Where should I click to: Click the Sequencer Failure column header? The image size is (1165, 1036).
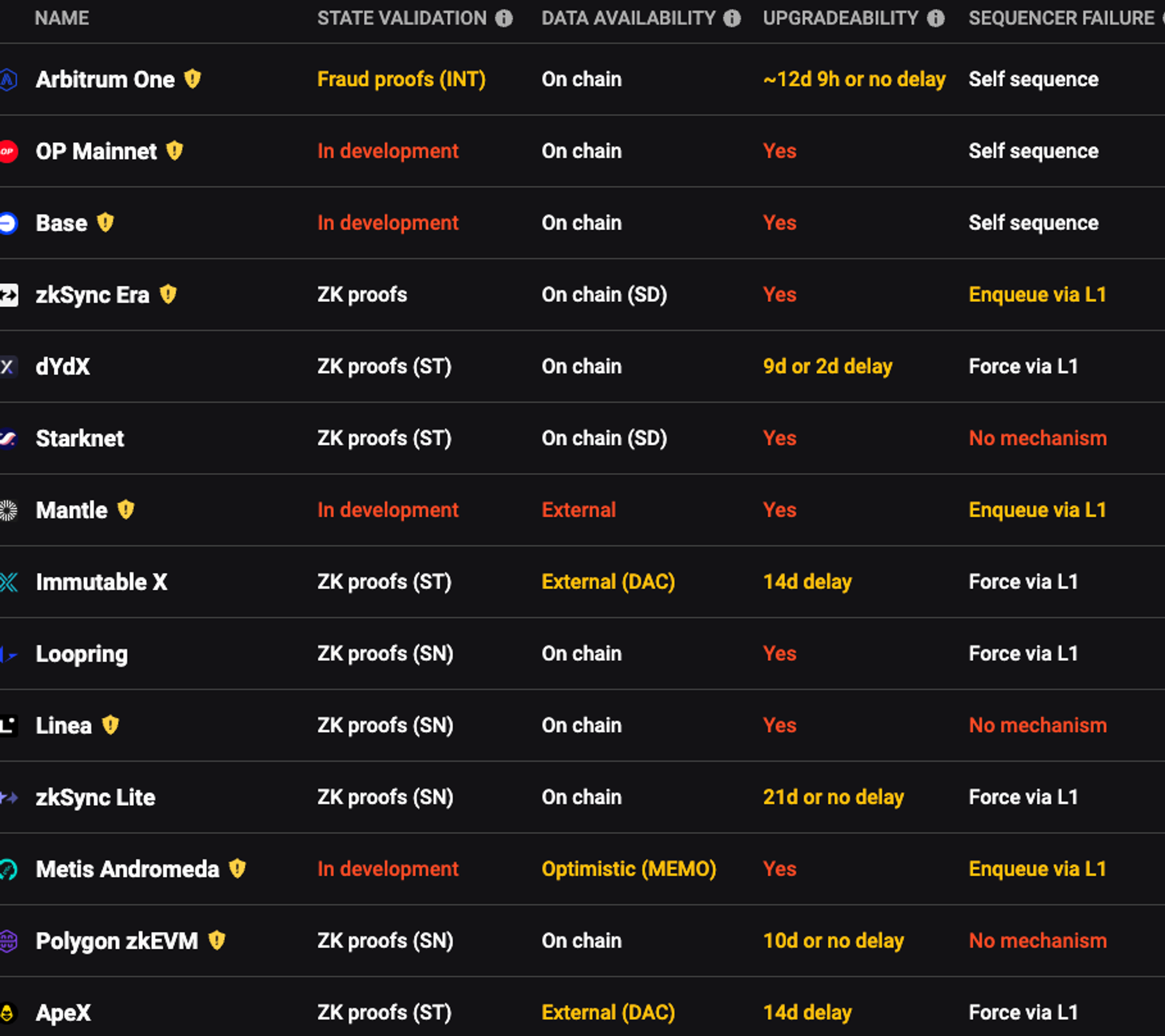pos(1061,19)
